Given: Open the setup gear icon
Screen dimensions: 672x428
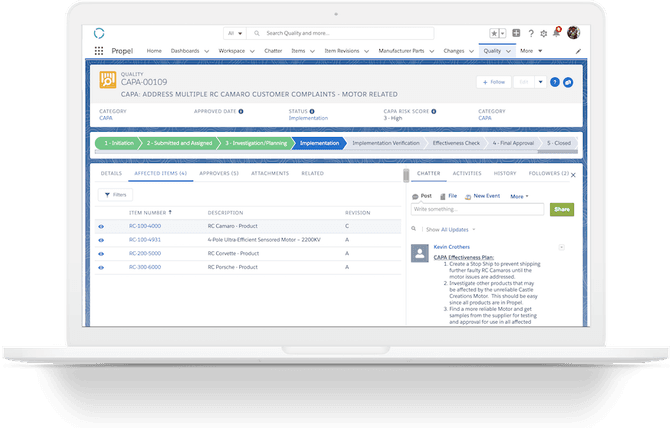Looking at the screenshot, I should pyautogui.click(x=543, y=33).
